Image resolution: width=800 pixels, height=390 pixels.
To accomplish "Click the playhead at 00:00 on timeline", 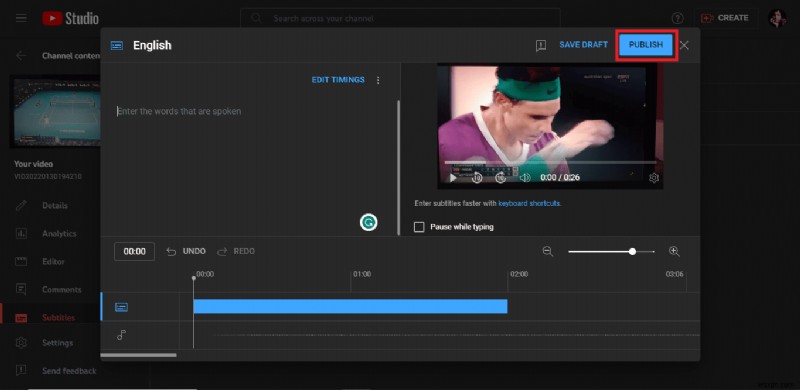I will (193, 278).
